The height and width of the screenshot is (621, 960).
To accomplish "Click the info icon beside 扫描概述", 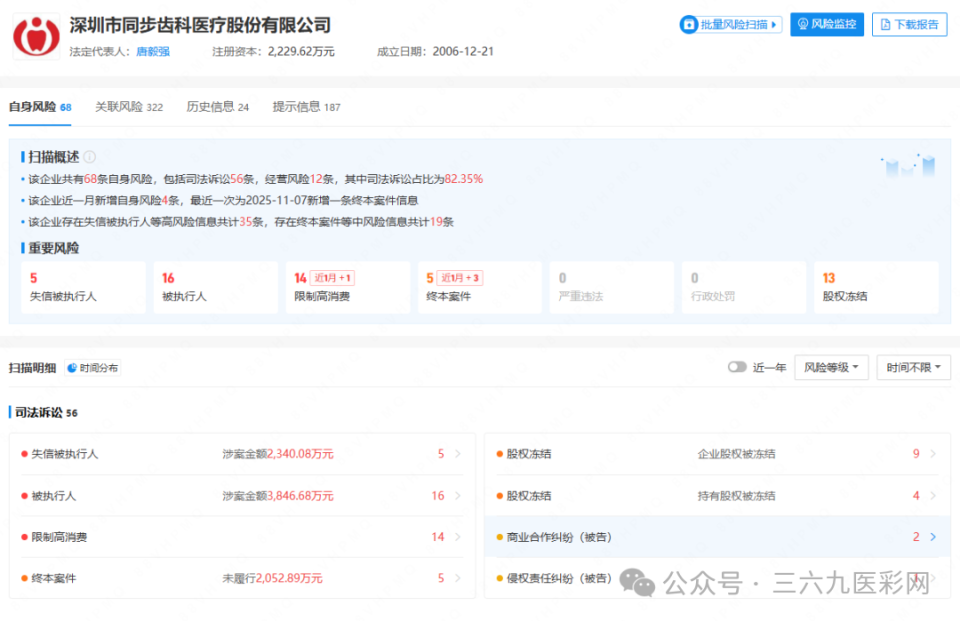I will [90, 157].
